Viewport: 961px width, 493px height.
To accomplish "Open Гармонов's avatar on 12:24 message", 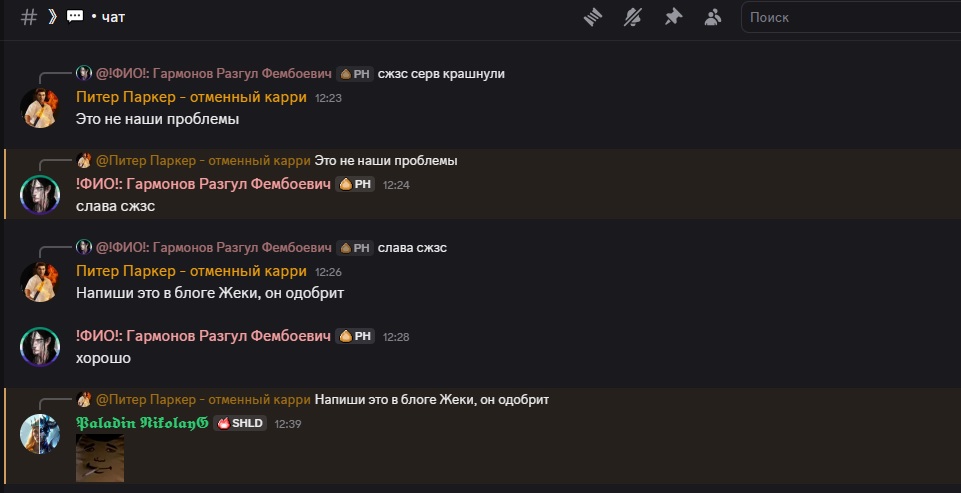I will pos(40,195).
